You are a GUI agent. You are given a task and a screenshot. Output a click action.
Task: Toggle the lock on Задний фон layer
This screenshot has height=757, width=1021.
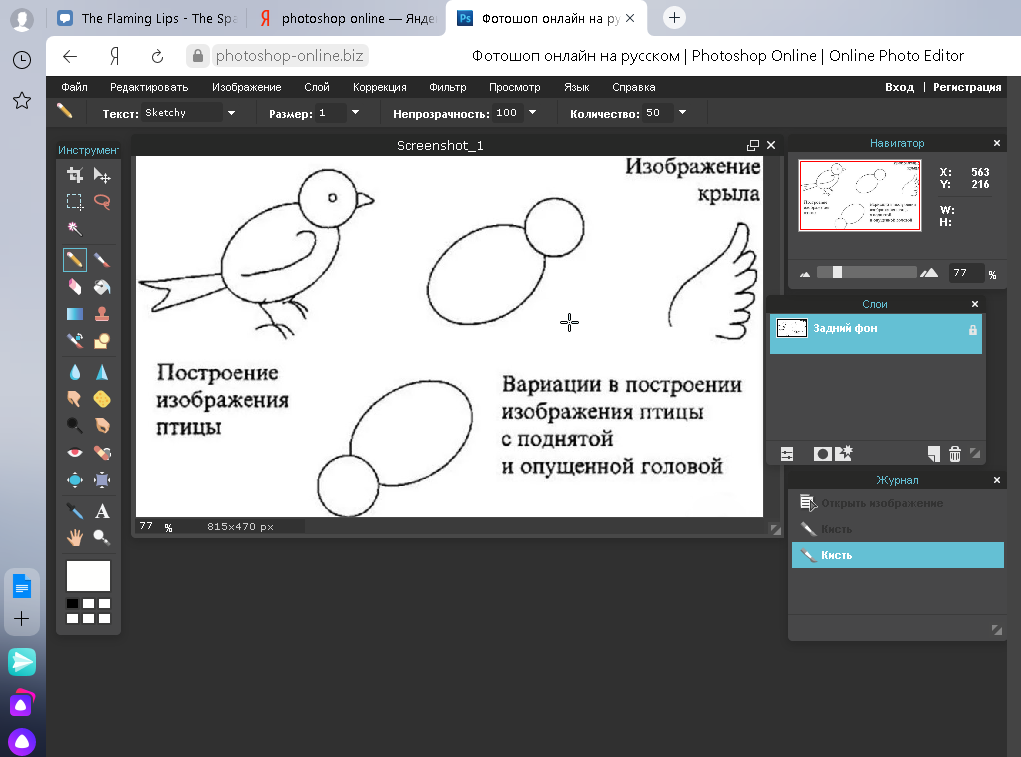(972, 329)
